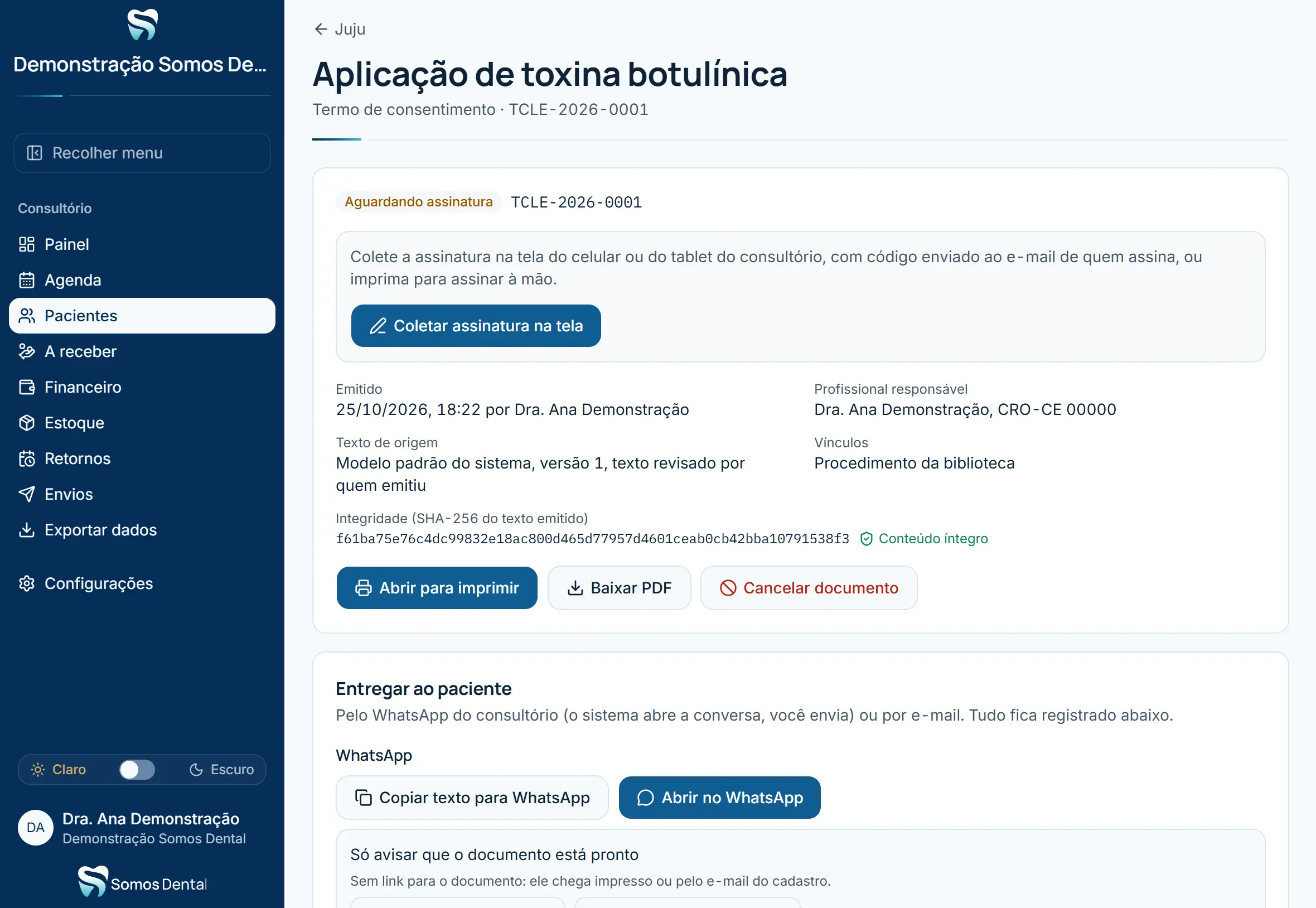Click the Somos Dental footer logo

142,882
